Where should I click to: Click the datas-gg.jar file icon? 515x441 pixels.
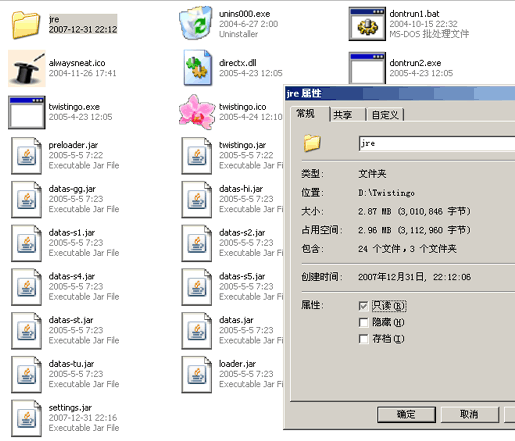tap(27, 199)
